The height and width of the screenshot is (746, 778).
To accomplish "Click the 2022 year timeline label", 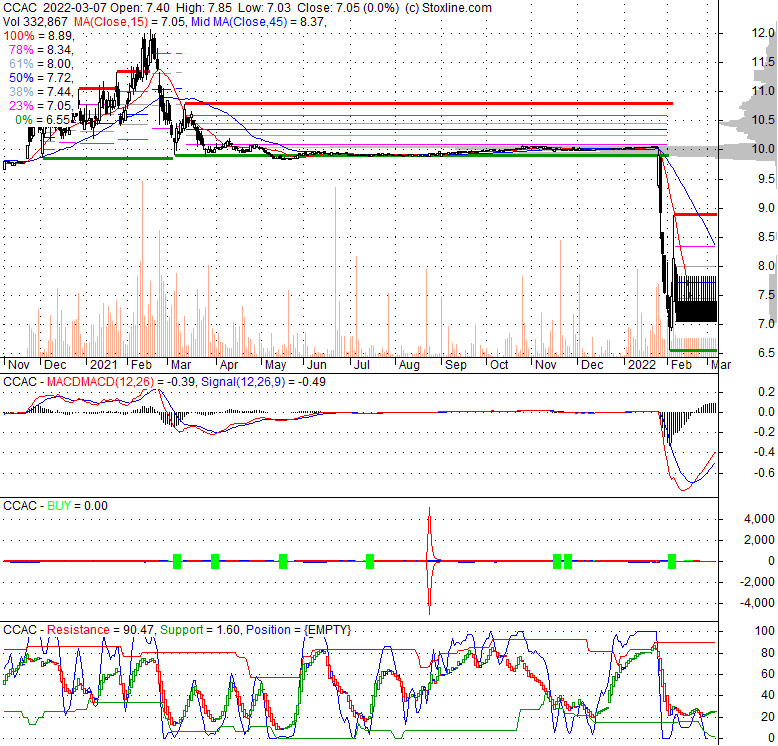I will (642, 365).
